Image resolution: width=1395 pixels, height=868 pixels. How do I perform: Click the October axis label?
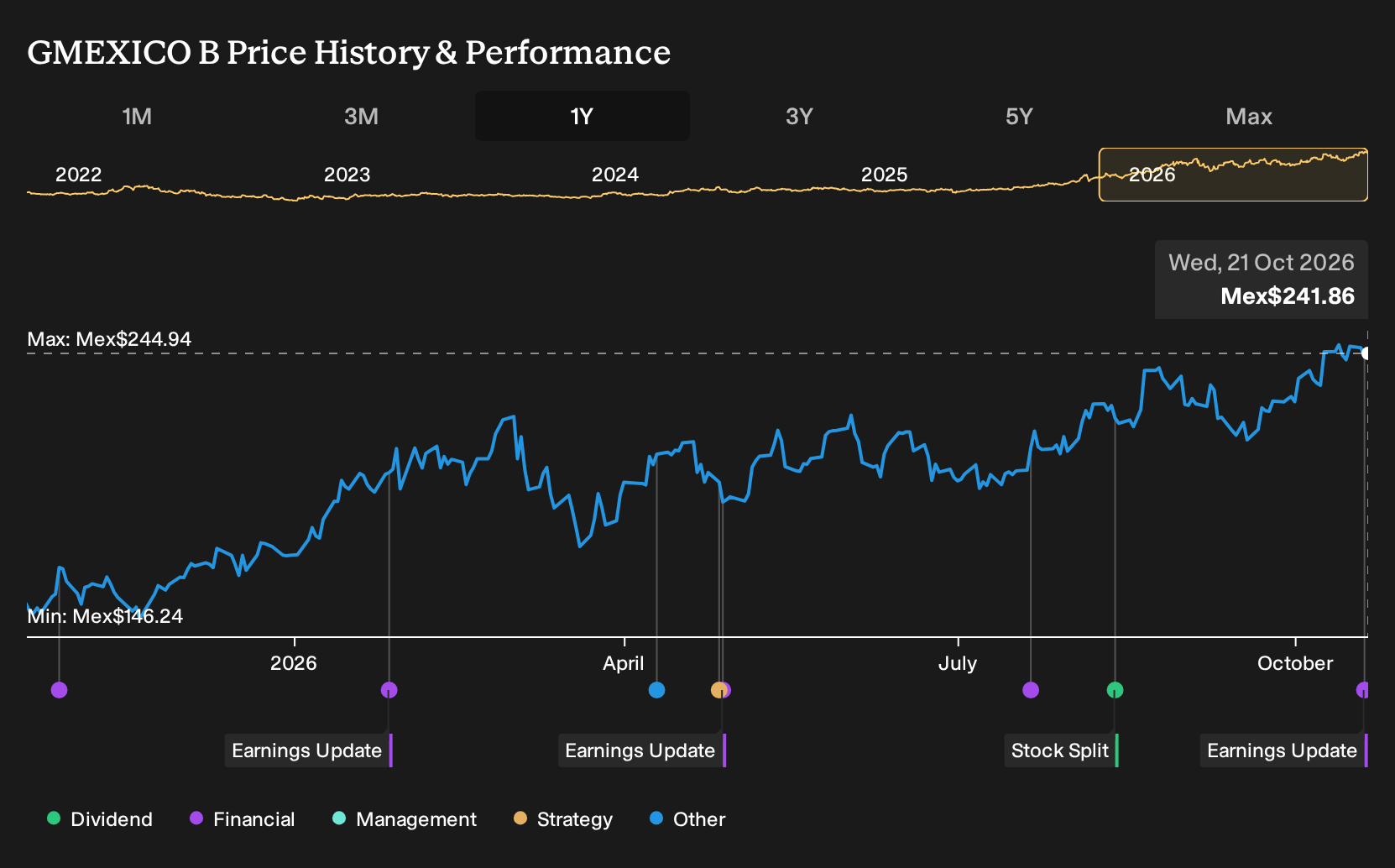(x=1295, y=663)
